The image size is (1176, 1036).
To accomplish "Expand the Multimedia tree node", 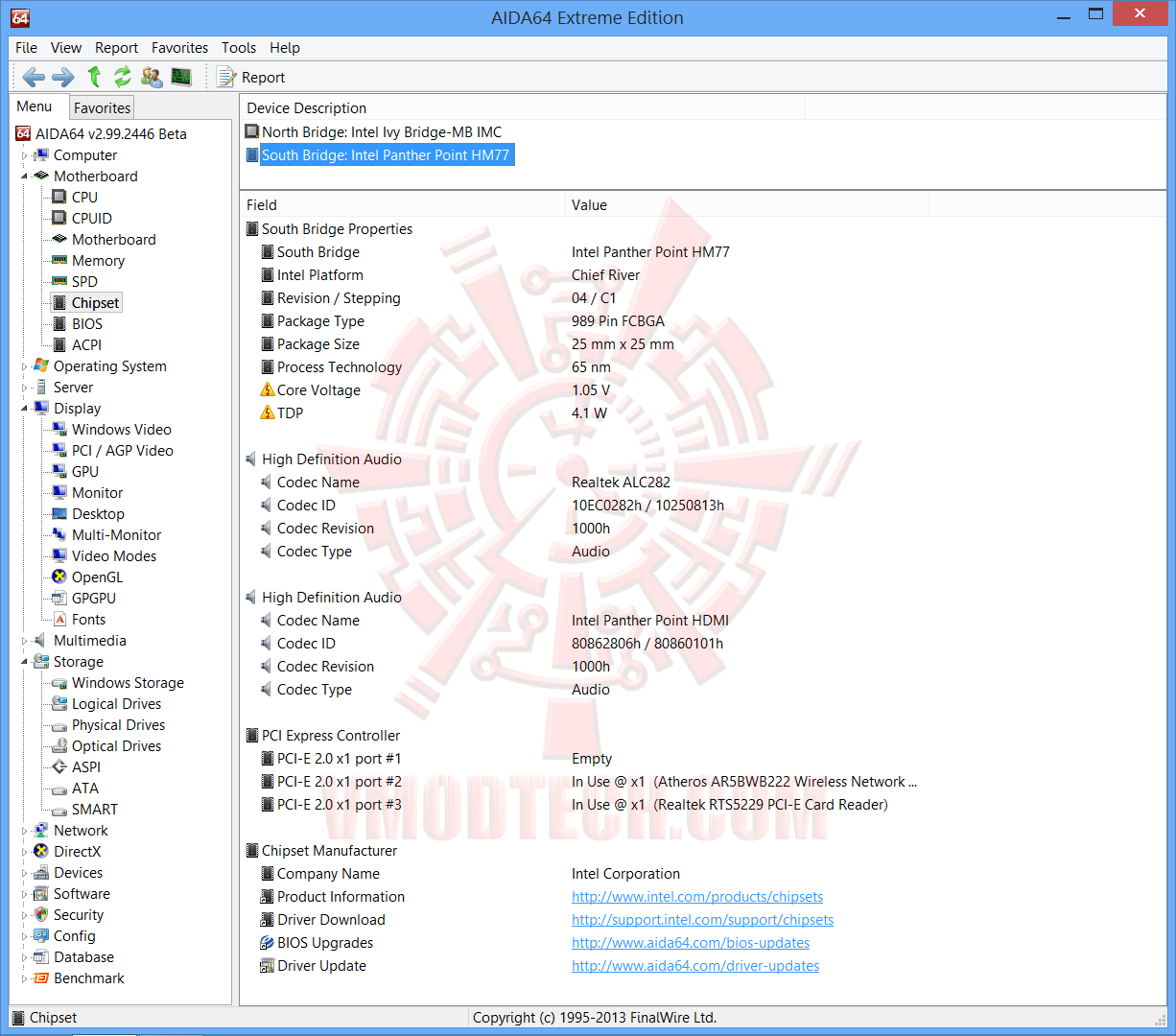I will click(25, 641).
